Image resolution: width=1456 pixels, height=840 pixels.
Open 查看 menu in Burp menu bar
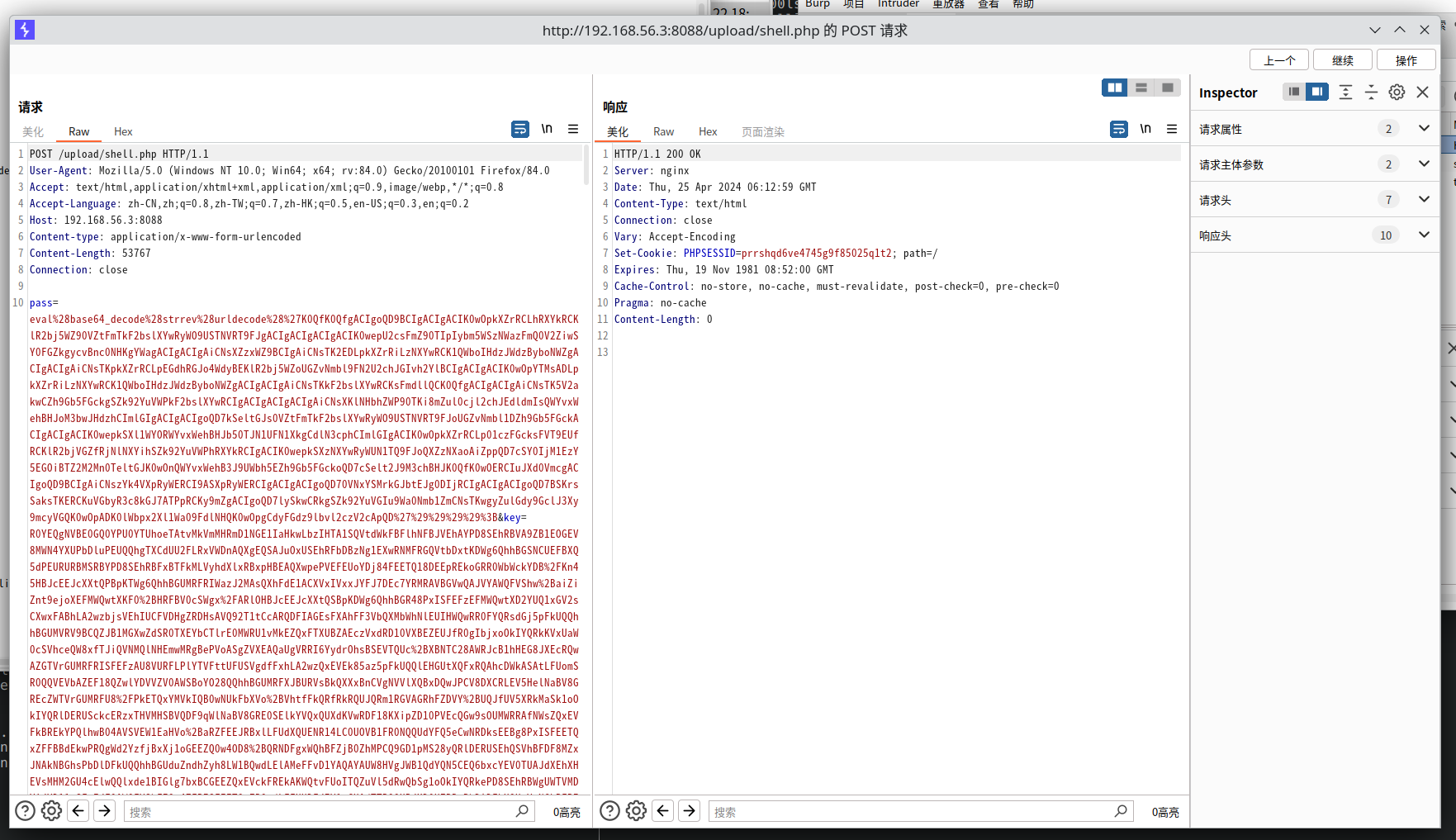point(989,4)
